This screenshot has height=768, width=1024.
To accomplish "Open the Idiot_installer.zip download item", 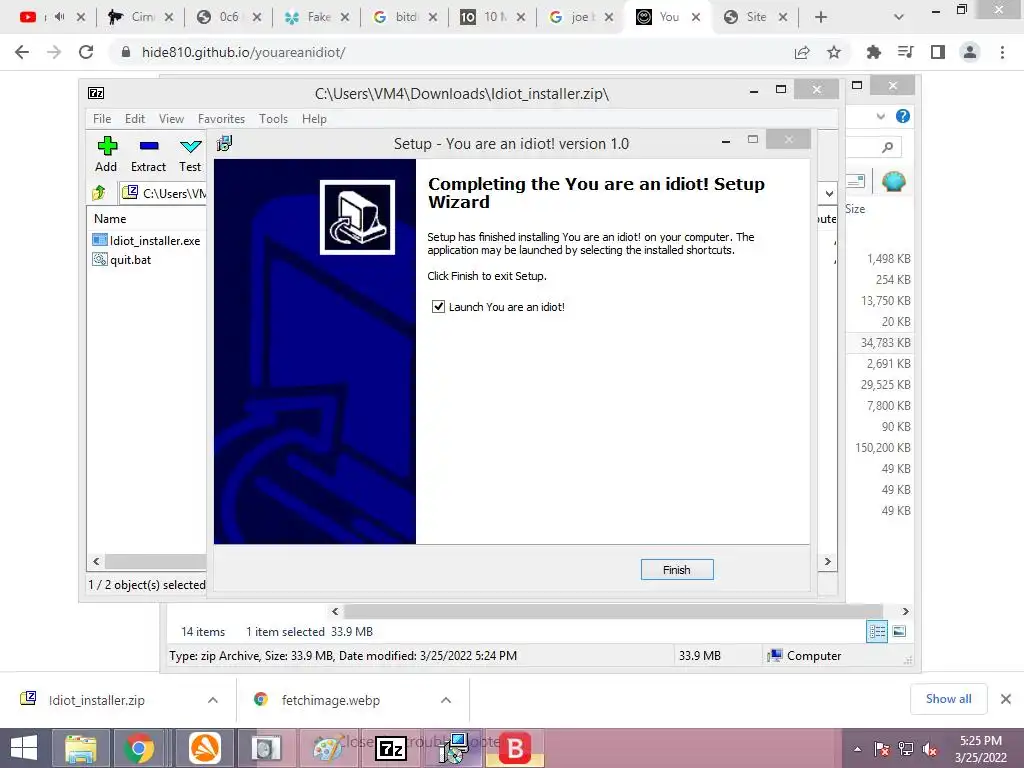I will pos(97,700).
